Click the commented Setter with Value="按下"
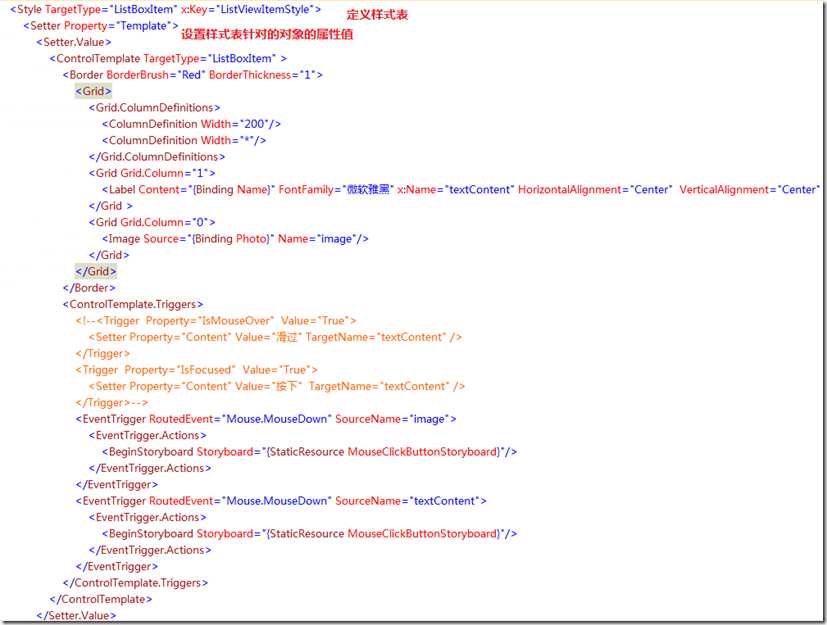 point(277,386)
